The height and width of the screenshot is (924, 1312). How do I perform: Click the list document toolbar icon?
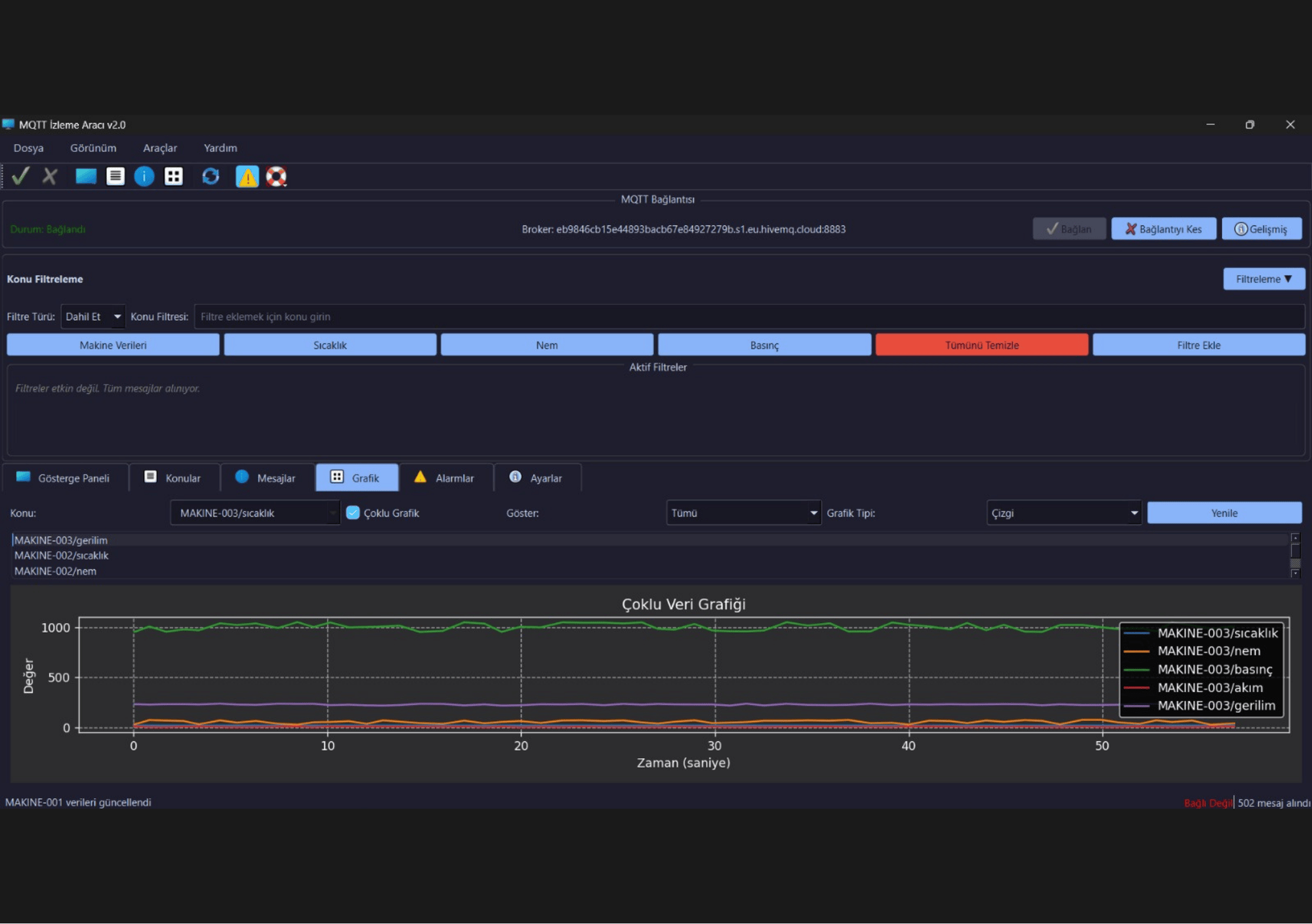click(x=115, y=176)
